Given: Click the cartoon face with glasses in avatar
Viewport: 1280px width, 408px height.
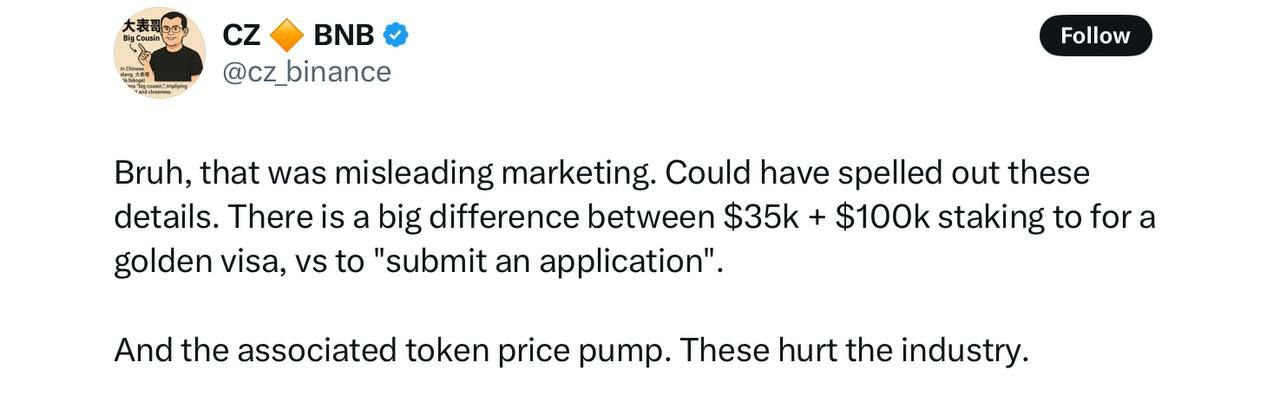Looking at the screenshot, I should [174, 34].
